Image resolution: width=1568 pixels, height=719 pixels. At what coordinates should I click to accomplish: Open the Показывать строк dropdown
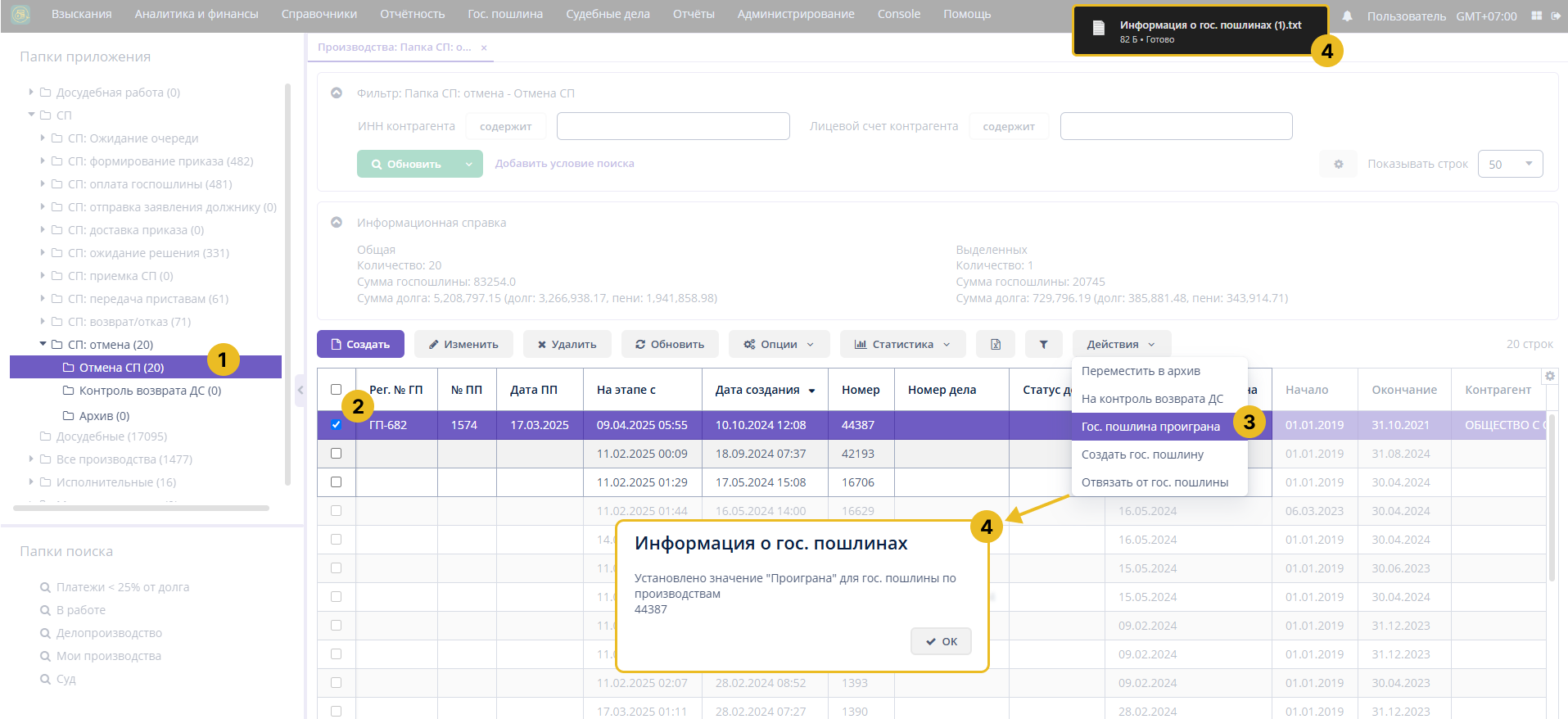1509,164
